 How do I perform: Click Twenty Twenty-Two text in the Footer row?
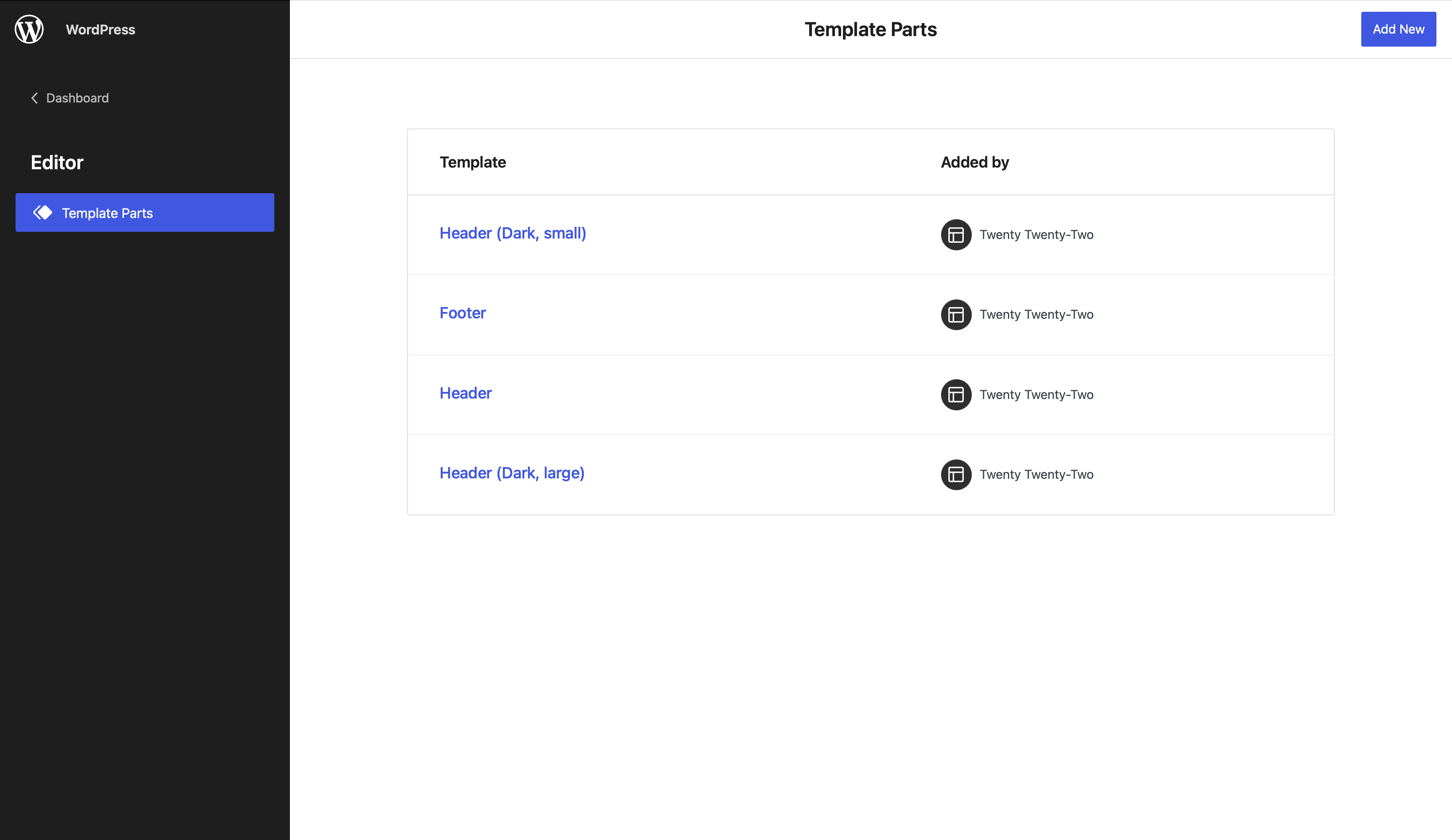click(x=1036, y=315)
